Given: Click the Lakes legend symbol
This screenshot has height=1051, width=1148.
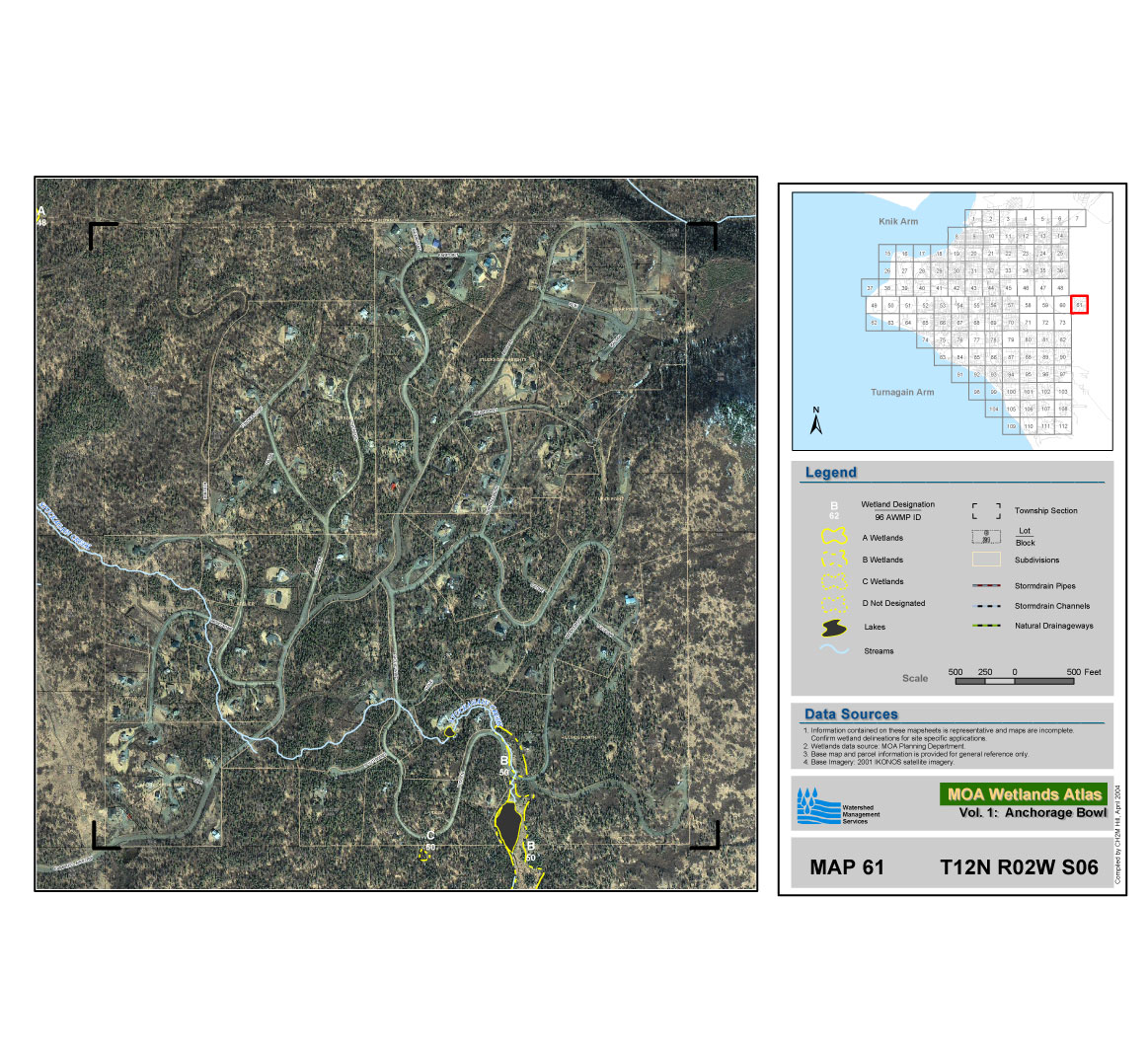Looking at the screenshot, I should [x=834, y=628].
